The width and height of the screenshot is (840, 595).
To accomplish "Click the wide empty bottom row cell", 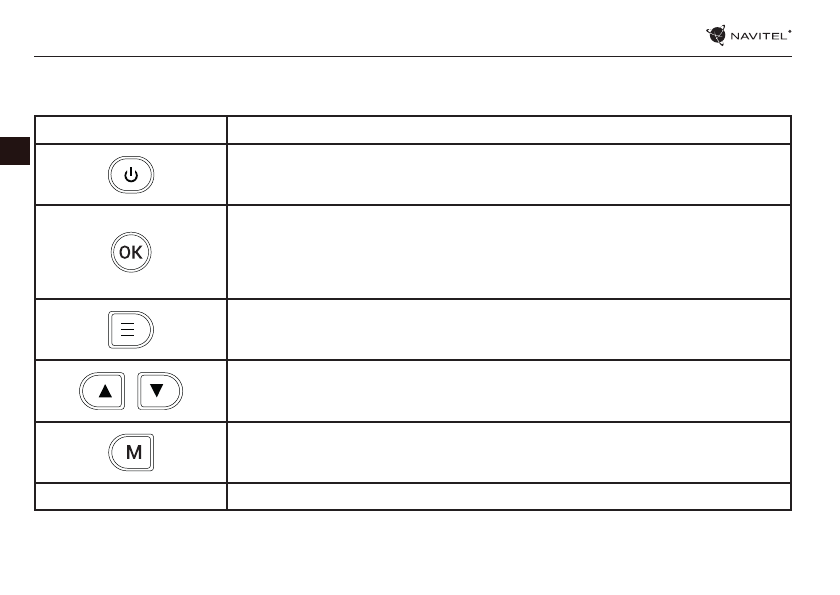I will pos(509,496).
